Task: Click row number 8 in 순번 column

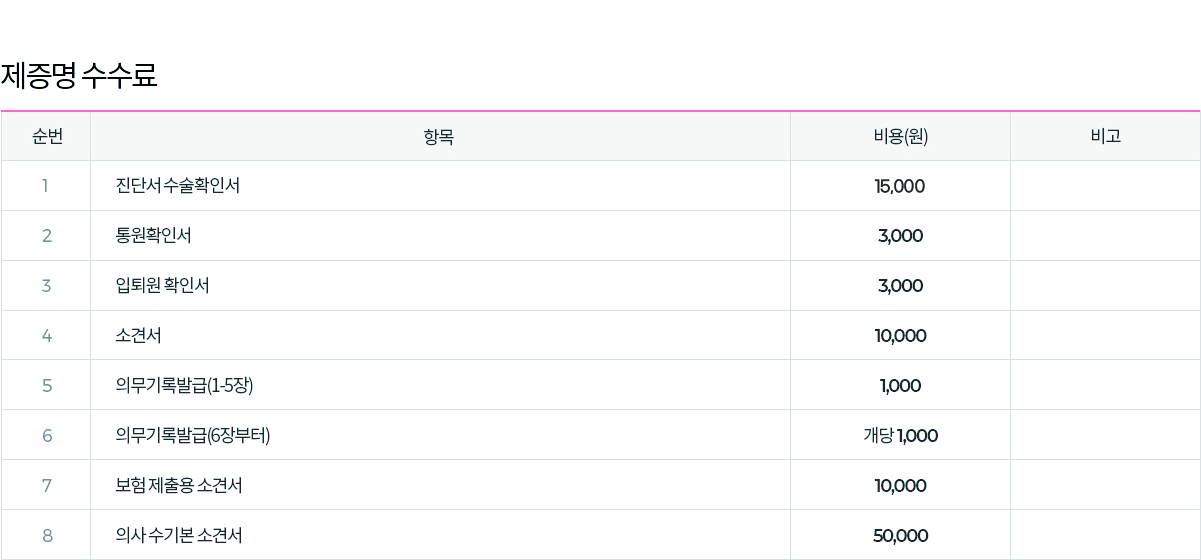Action: [x=47, y=536]
